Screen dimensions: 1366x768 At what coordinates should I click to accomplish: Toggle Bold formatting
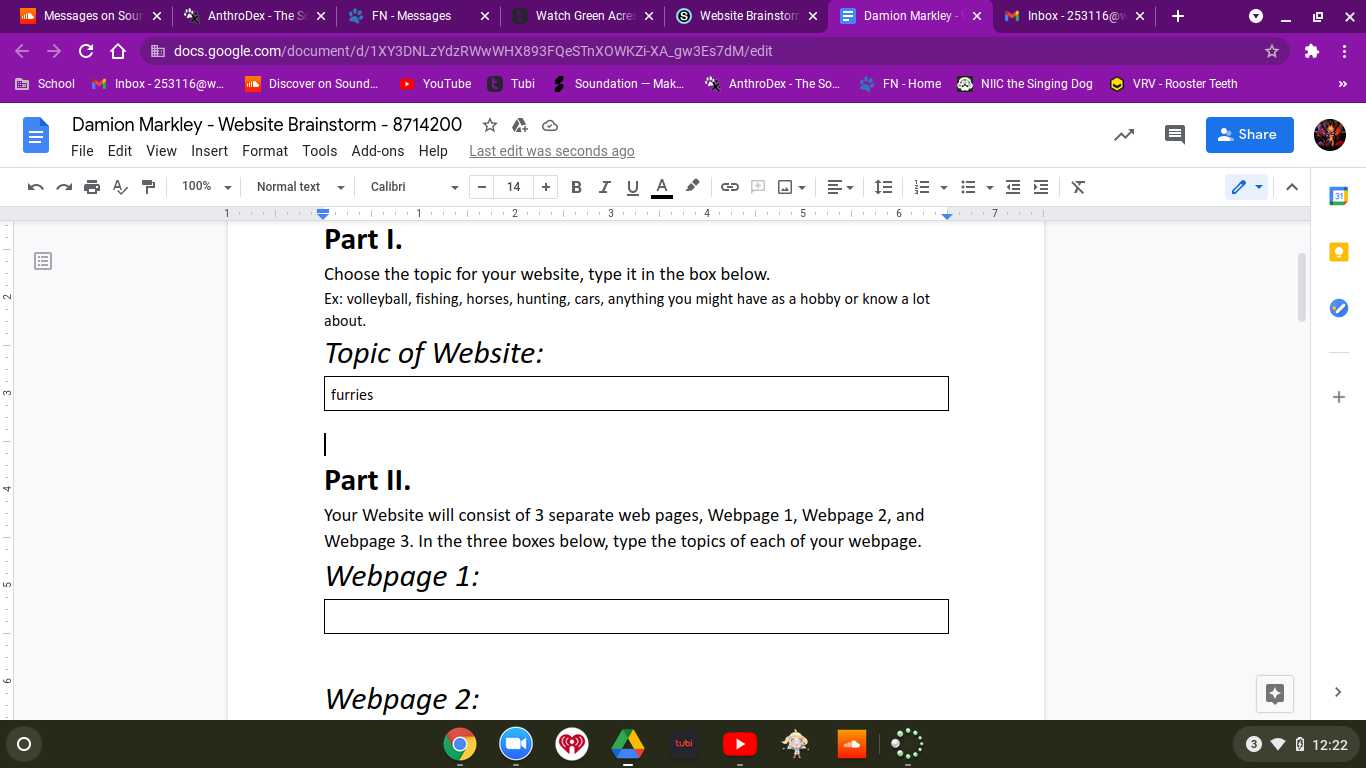pyautogui.click(x=576, y=187)
